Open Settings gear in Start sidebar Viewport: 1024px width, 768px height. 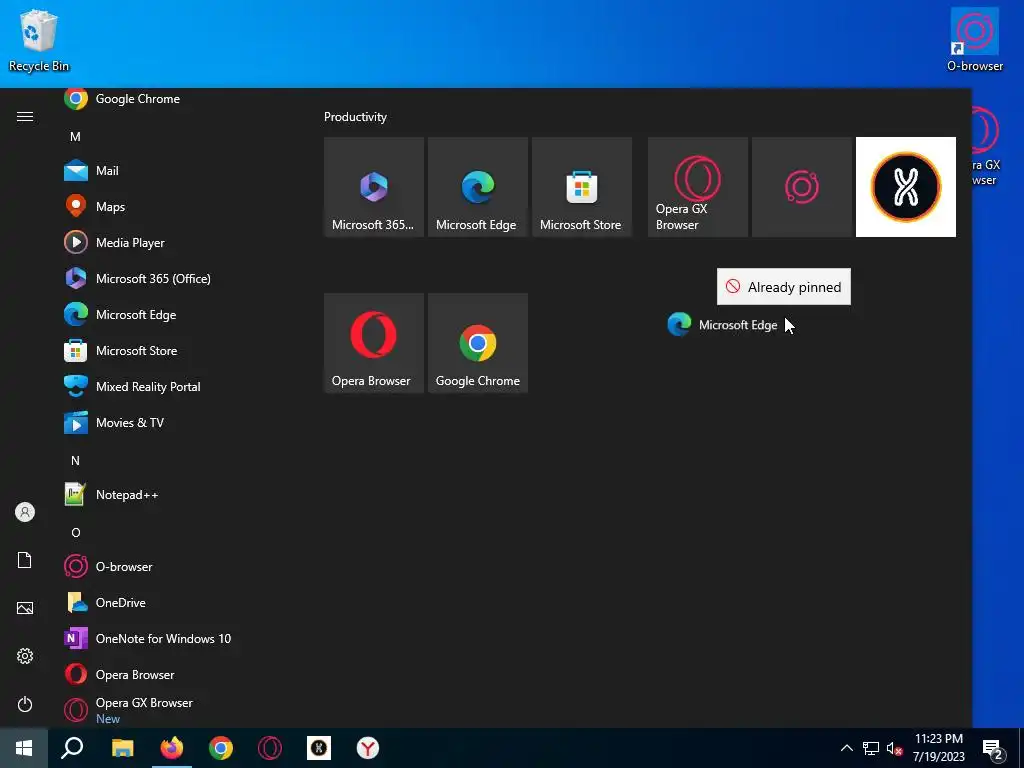tap(25, 656)
